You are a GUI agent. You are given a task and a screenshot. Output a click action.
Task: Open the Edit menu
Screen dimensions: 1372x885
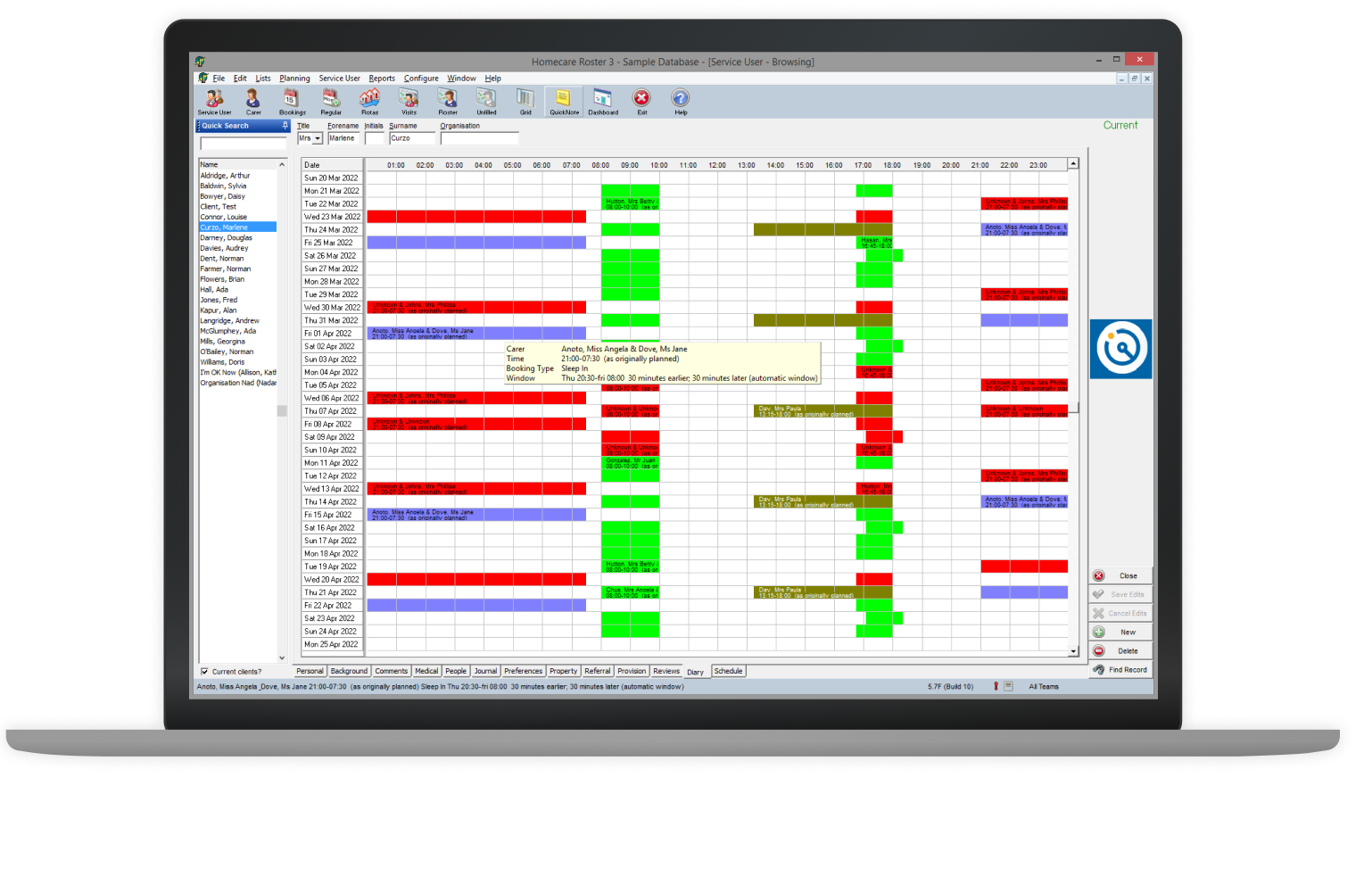[240, 79]
